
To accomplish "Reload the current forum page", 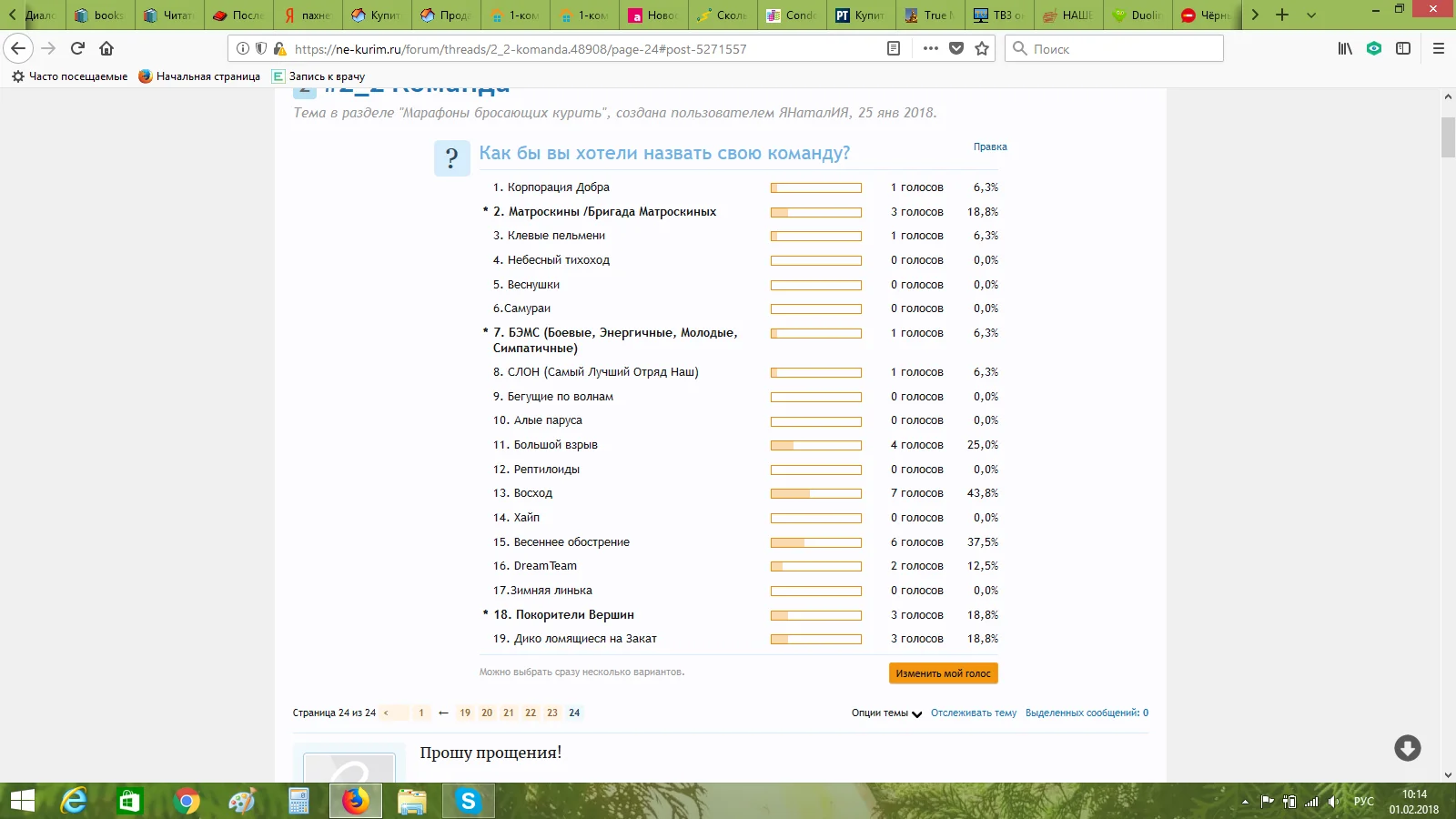I will (x=77, y=48).
